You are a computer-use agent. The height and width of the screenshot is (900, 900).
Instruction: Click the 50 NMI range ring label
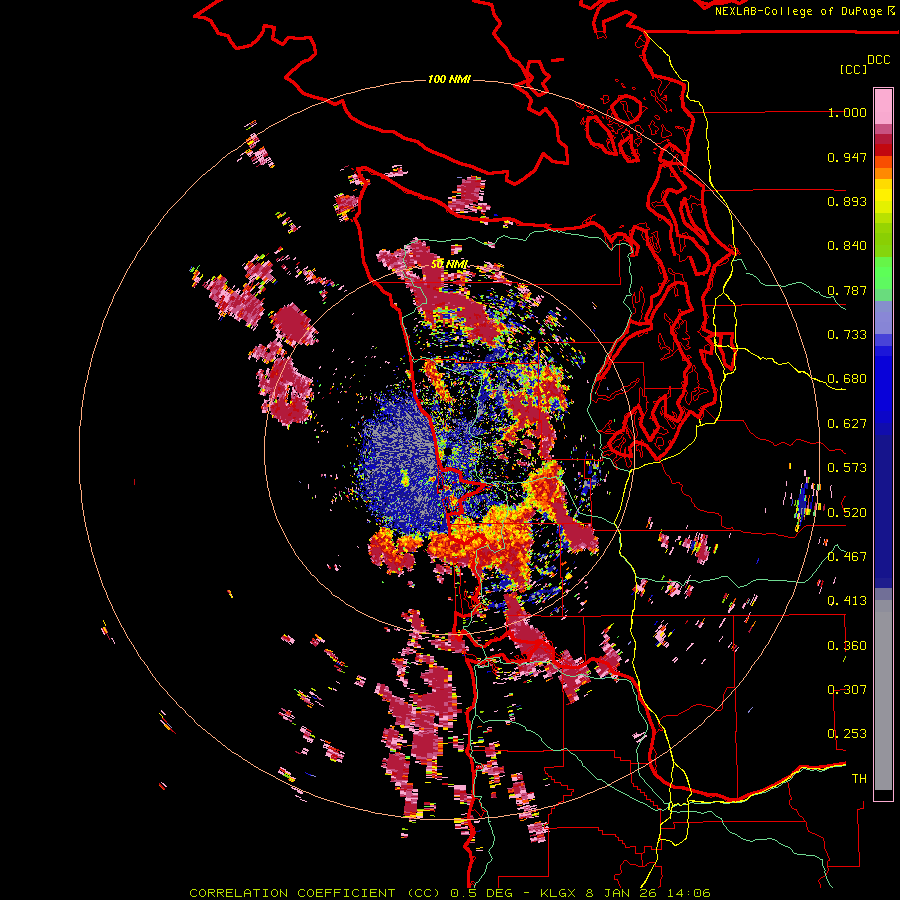[449, 264]
